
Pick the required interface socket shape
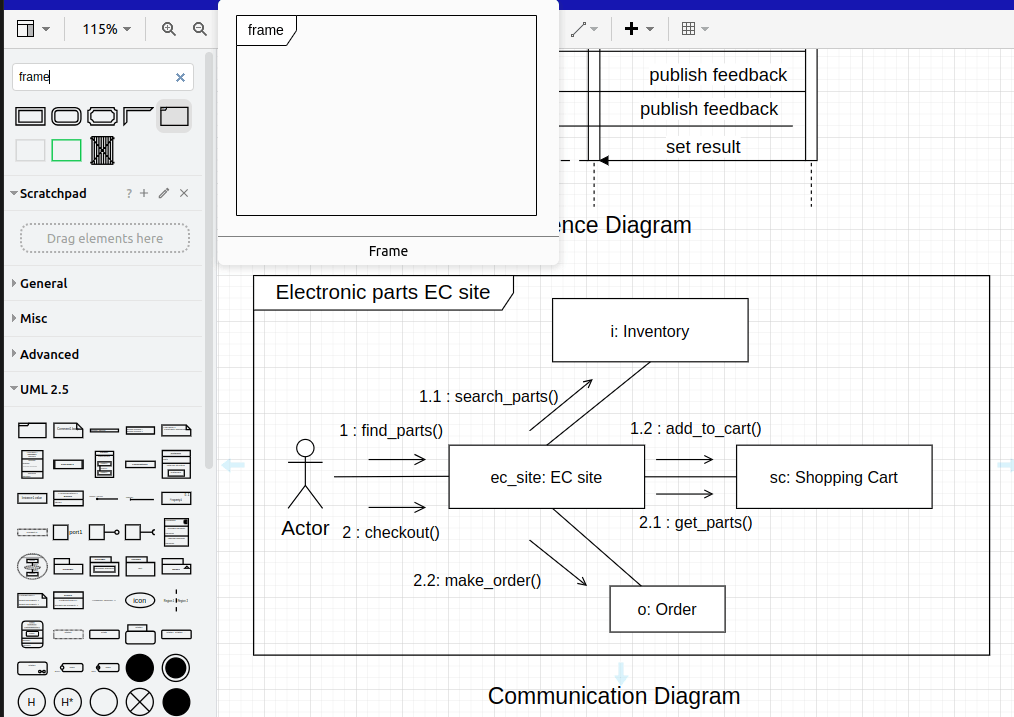tap(140, 532)
